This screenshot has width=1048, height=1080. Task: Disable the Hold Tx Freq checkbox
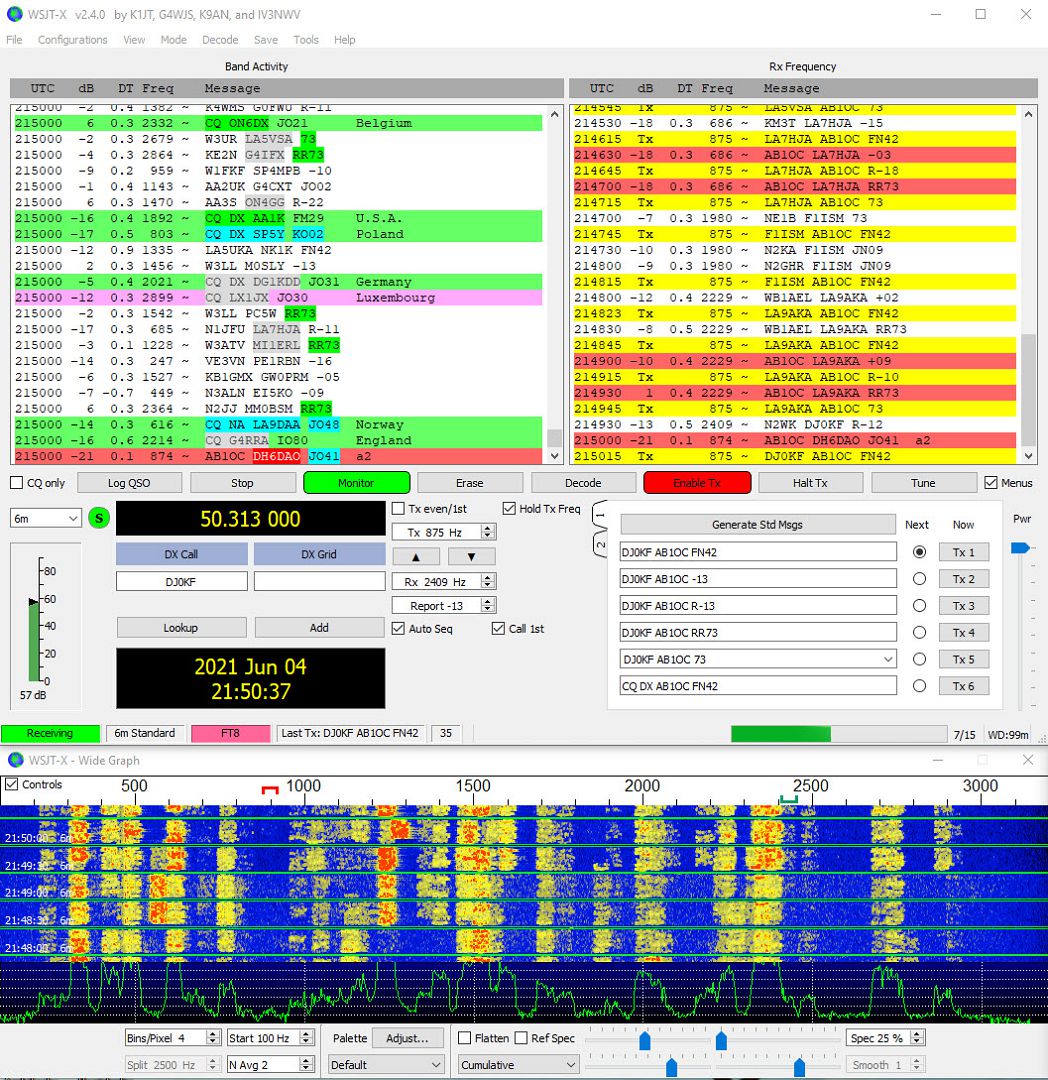click(x=508, y=508)
